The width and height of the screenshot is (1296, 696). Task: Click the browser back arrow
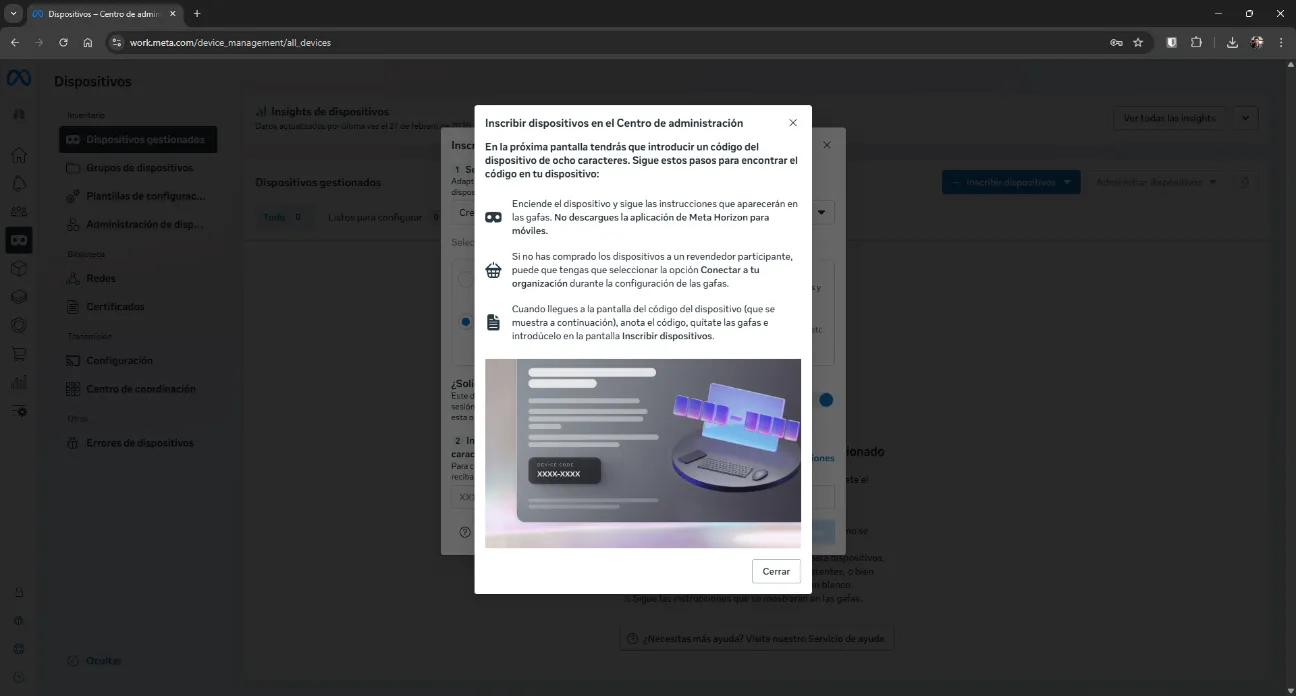tap(14, 43)
